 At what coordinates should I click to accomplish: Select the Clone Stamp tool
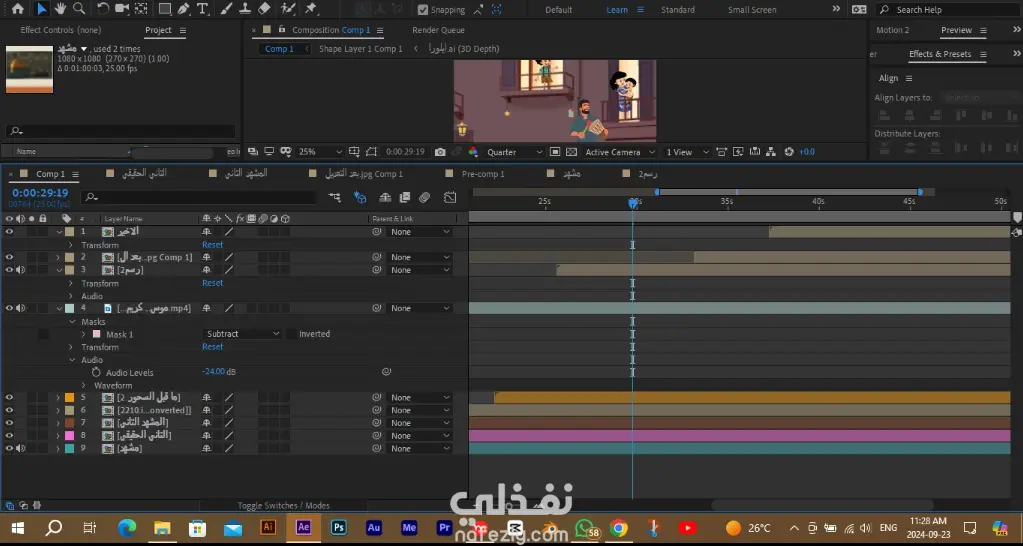245,8
